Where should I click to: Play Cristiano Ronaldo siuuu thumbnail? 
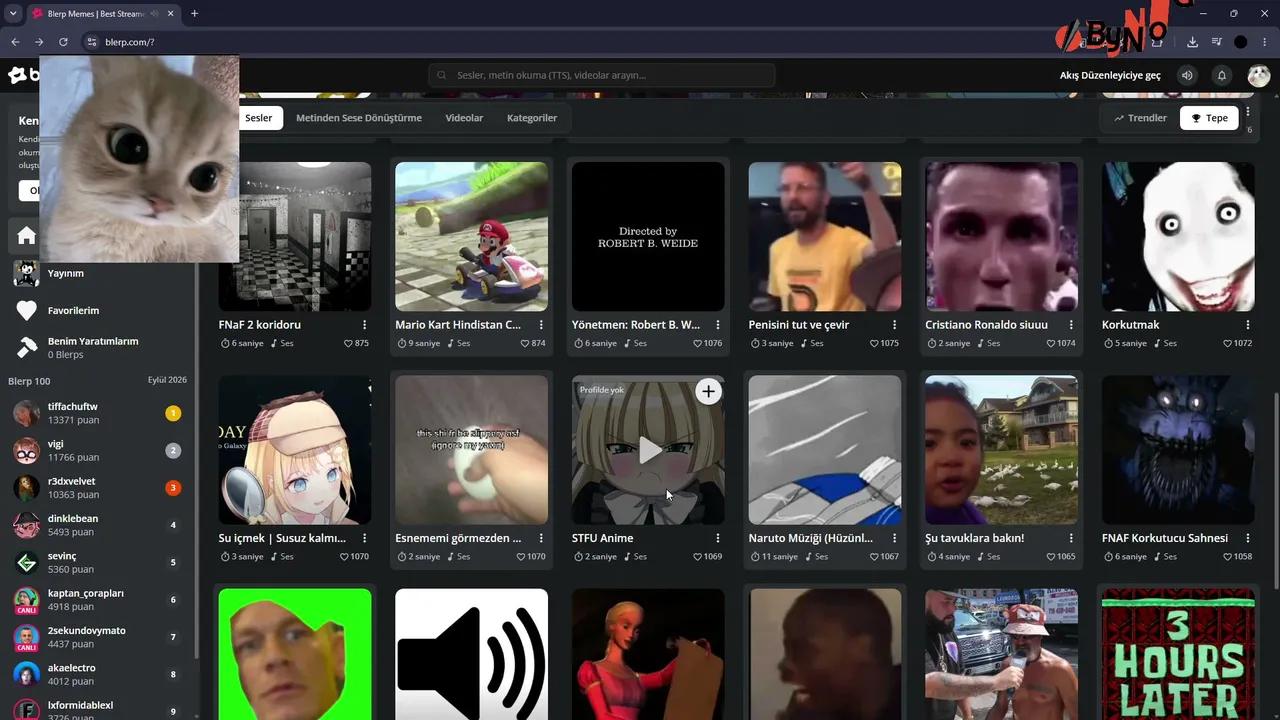1001,236
